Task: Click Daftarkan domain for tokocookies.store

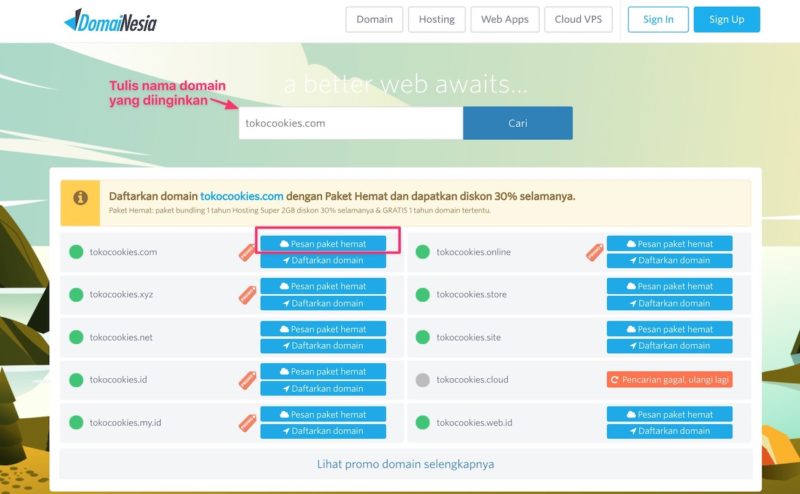Action: pos(669,303)
